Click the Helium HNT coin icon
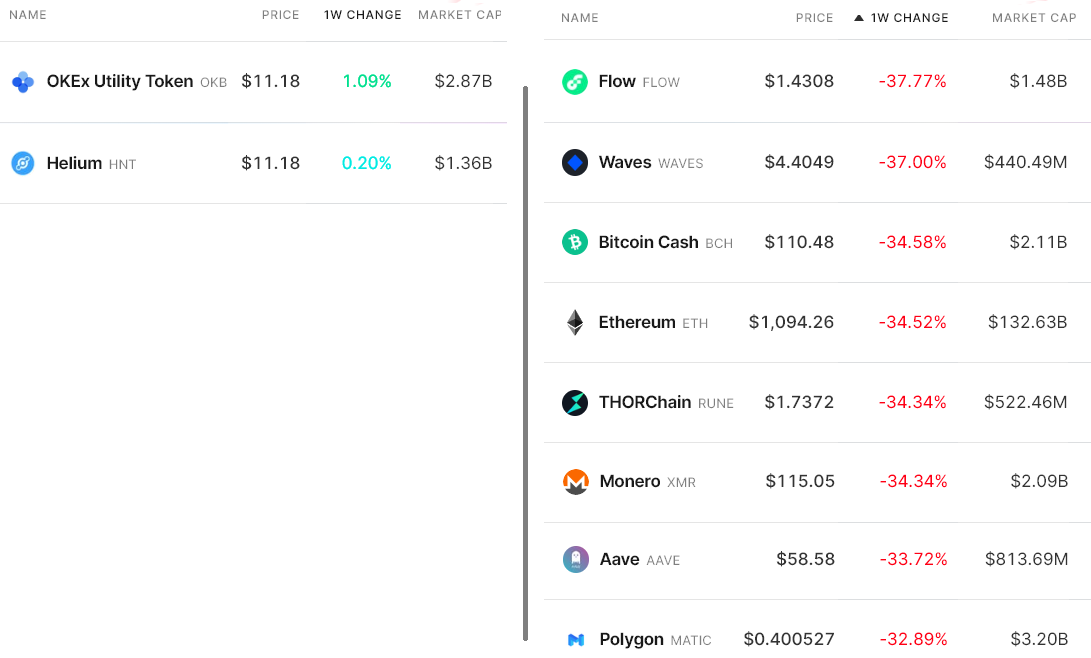 (x=23, y=163)
